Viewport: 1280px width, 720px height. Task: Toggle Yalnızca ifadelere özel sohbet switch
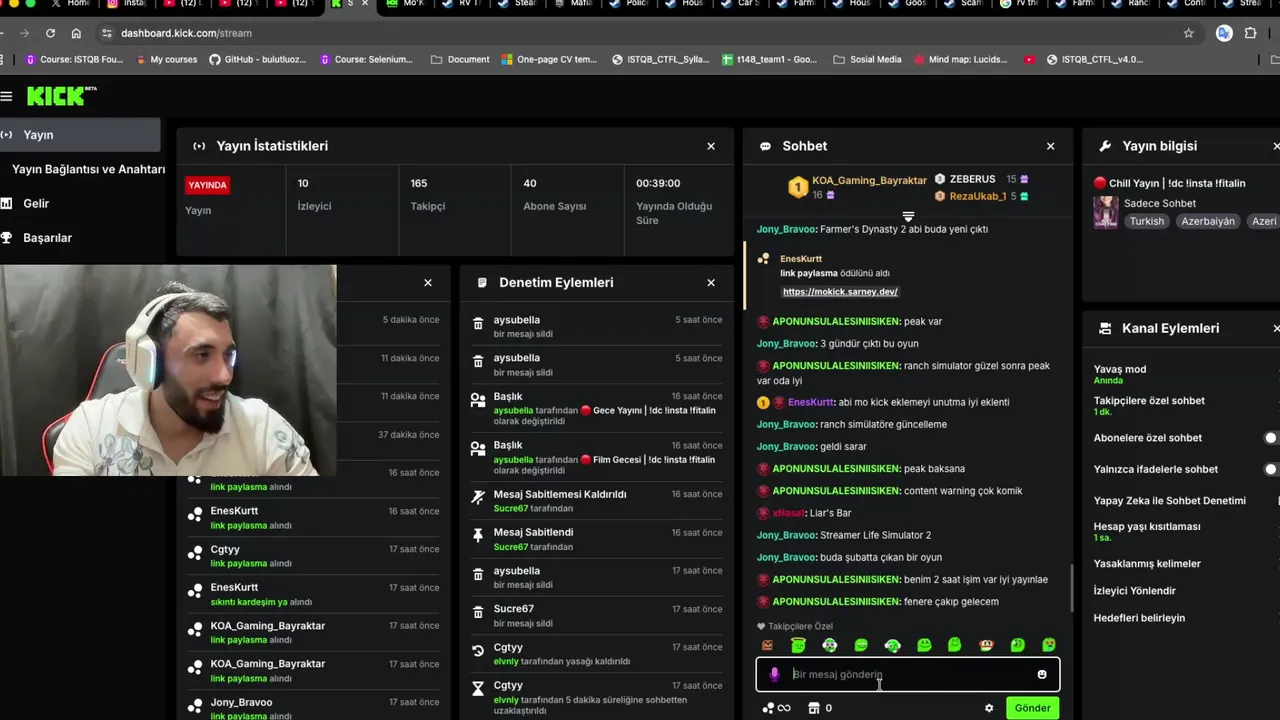[1271, 469]
